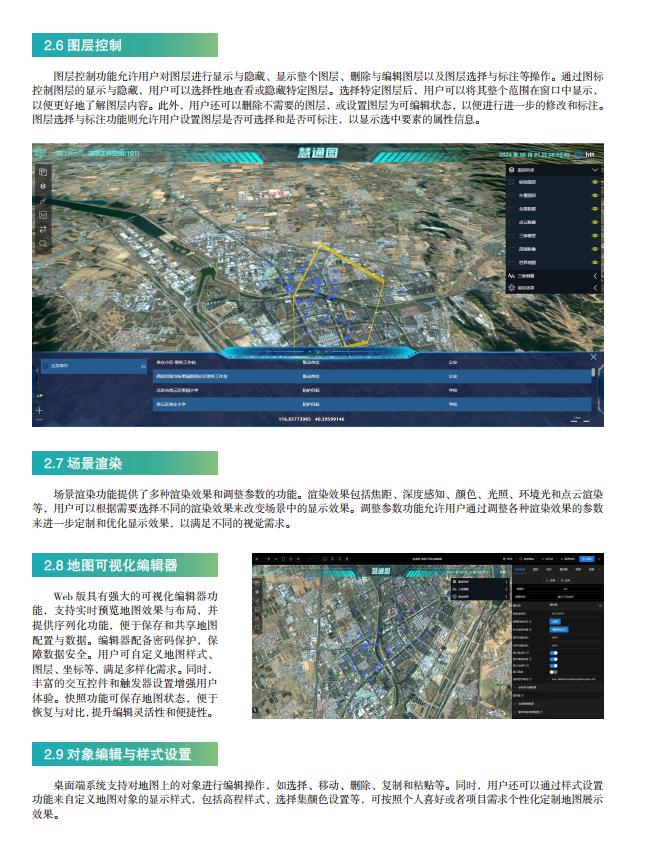This screenshot has height=861, width=655.
Task: Collapse the 图层列表 panel with its down chevron
Action: 595,170
